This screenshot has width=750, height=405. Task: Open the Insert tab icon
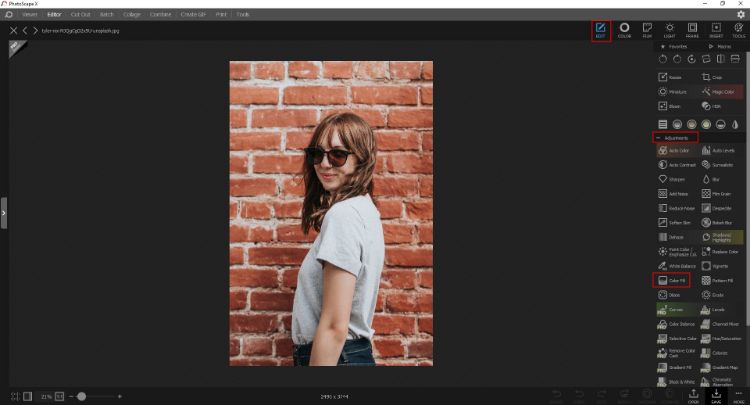pyautogui.click(x=716, y=30)
